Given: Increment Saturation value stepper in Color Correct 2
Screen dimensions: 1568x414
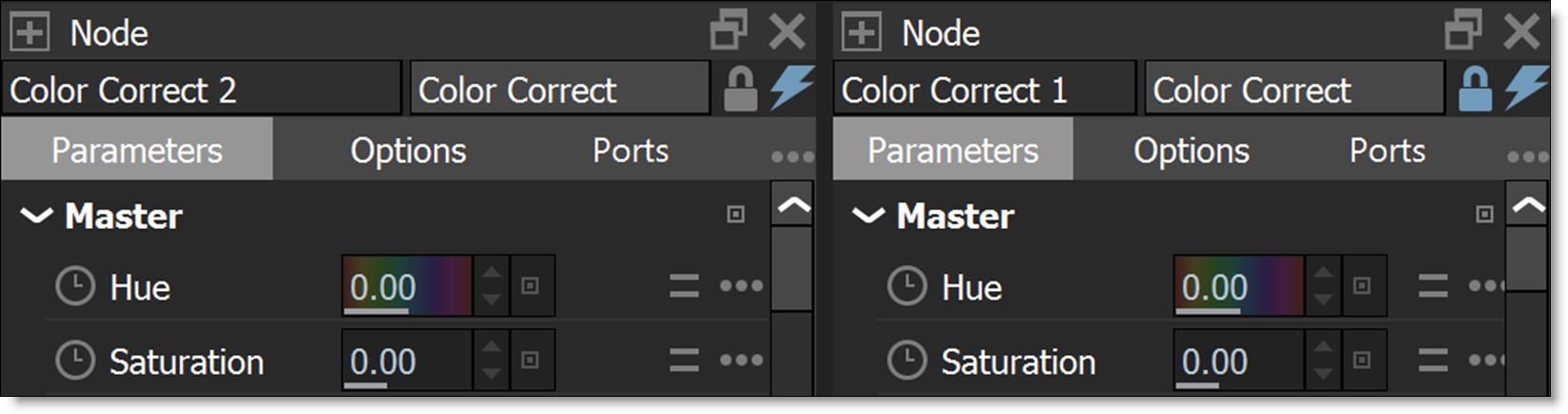Looking at the screenshot, I should (x=491, y=348).
